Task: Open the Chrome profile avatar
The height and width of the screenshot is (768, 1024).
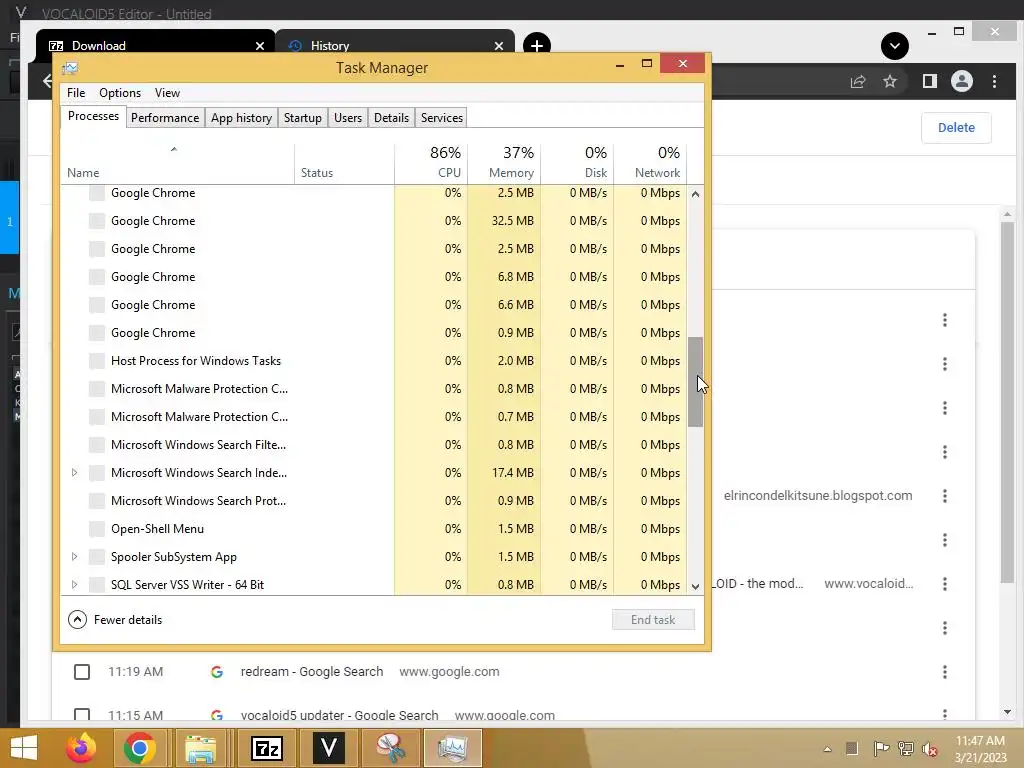Action: pyautogui.click(x=961, y=82)
